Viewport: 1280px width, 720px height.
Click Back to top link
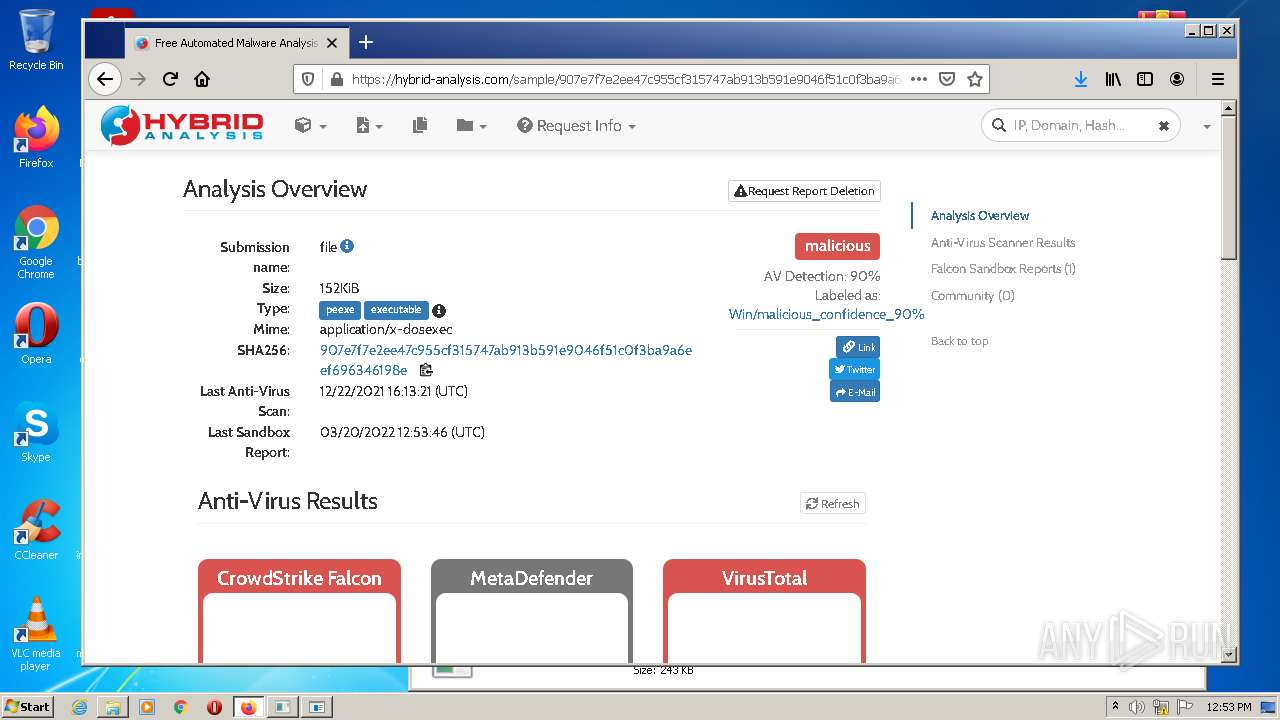(959, 341)
